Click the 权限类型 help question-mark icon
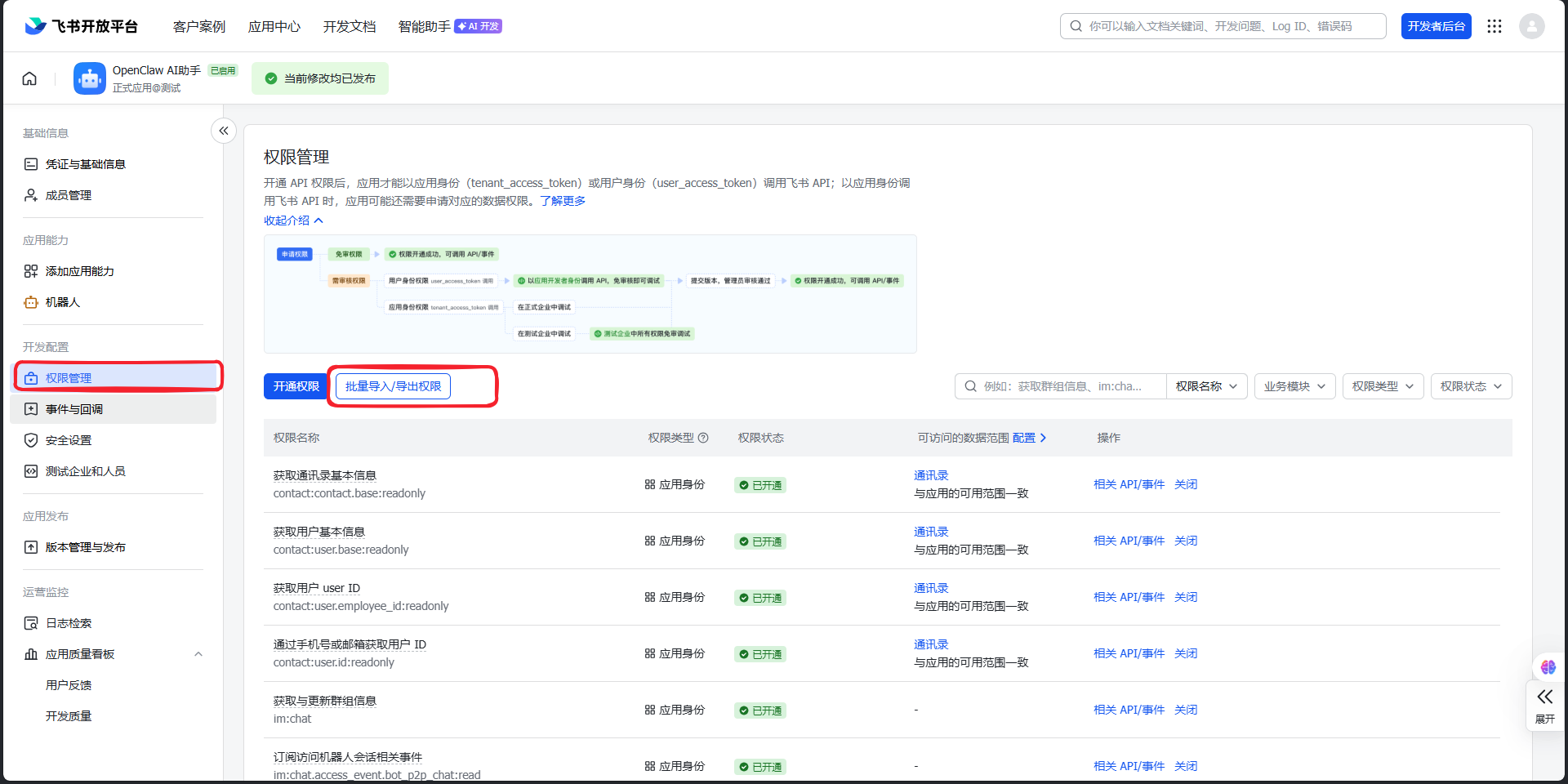The image size is (1568, 784). click(x=703, y=438)
